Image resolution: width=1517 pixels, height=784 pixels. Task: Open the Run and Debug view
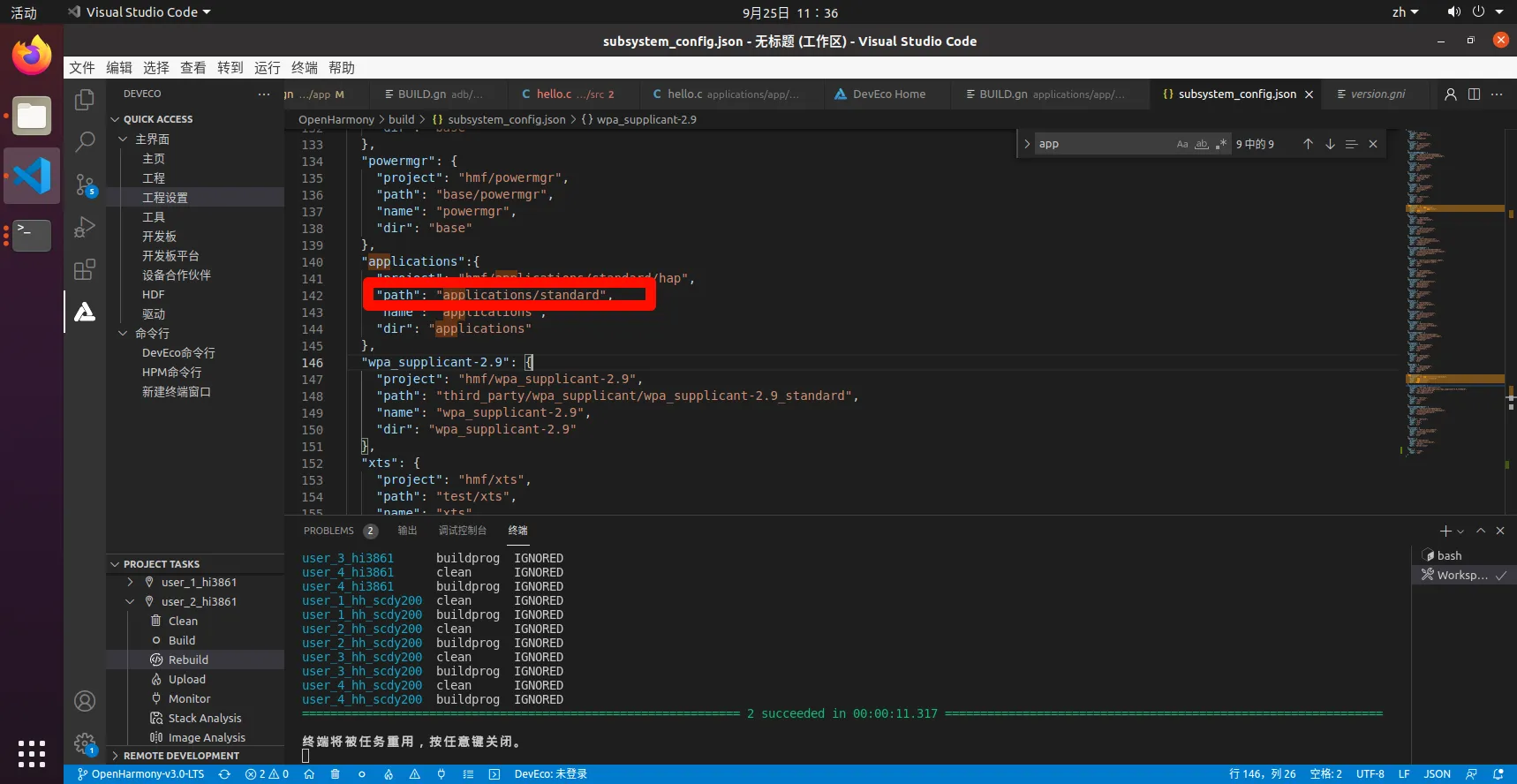pyautogui.click(x=85, y=227)
